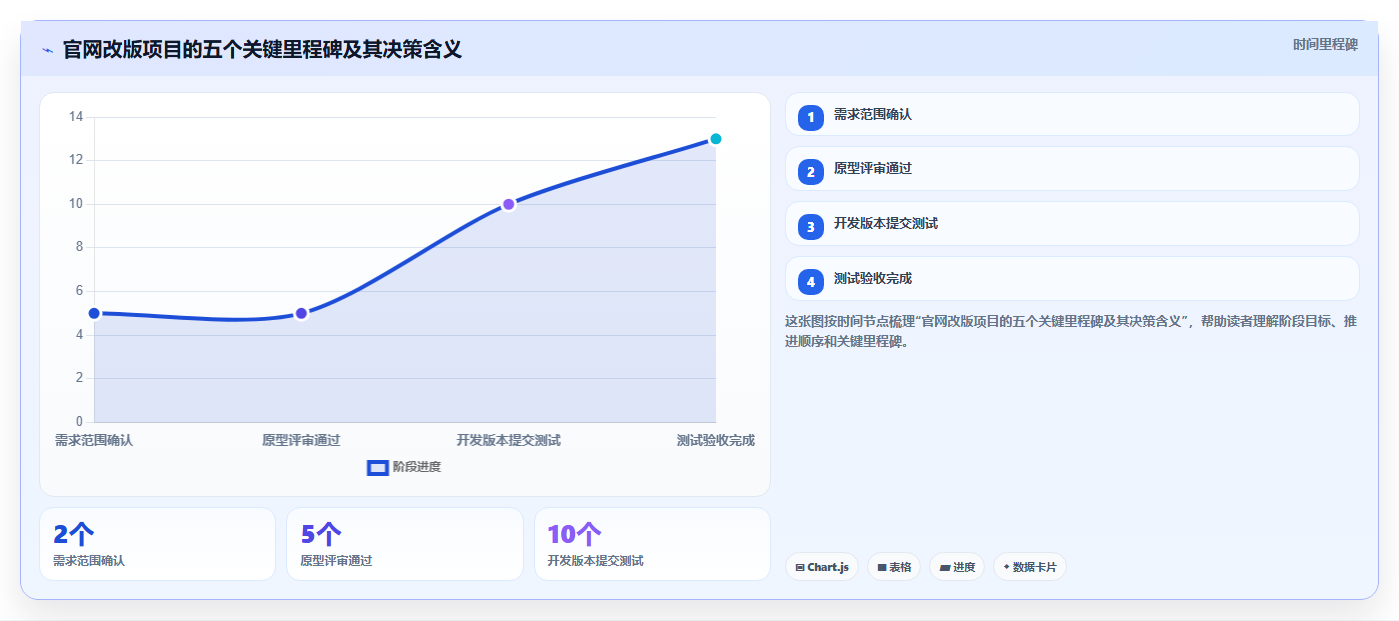Click the icon in the 进度 tag

[x=945, y=567]
